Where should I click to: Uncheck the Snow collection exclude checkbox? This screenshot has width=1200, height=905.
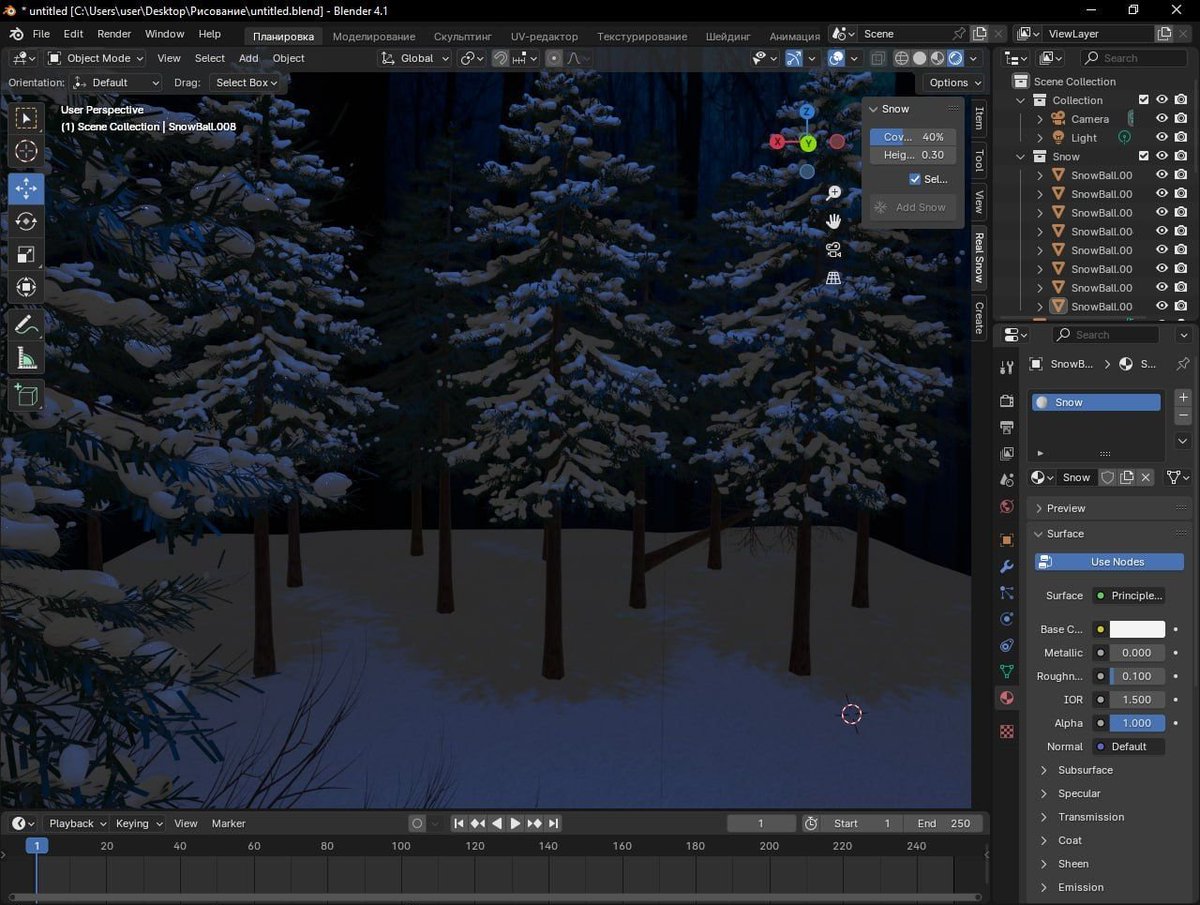(x=1144, y=156)
